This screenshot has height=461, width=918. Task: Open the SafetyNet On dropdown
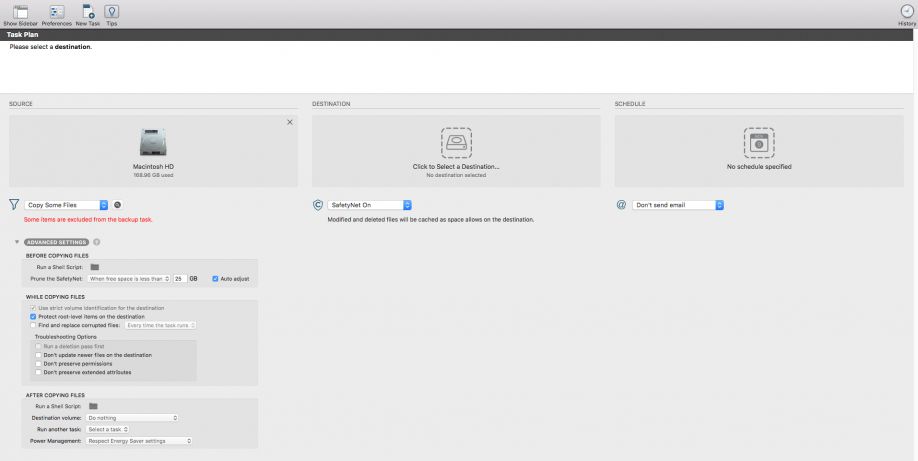tap(370, 205)
